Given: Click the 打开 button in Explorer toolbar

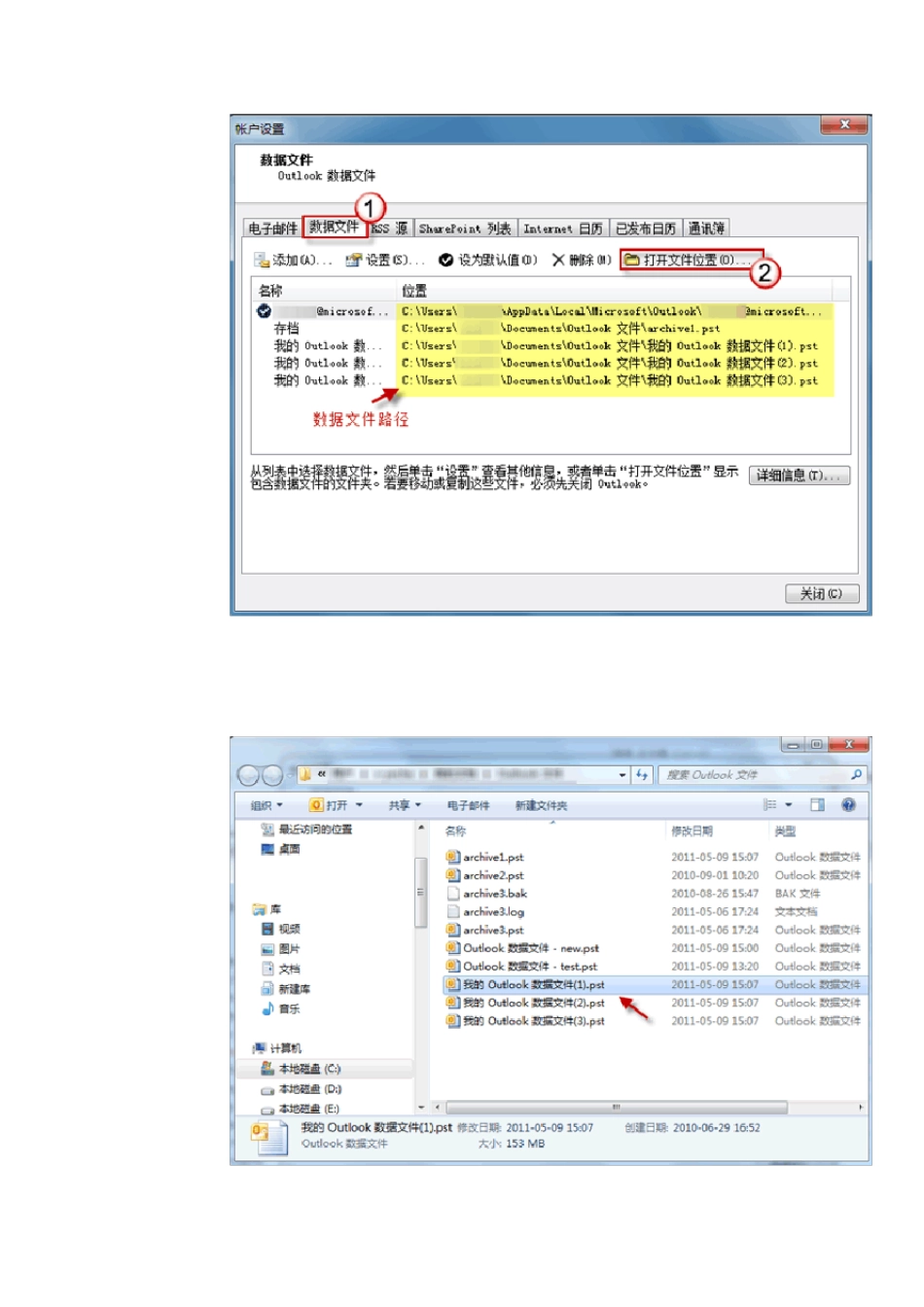Looking at the screenshot, I should coord(329,805).
